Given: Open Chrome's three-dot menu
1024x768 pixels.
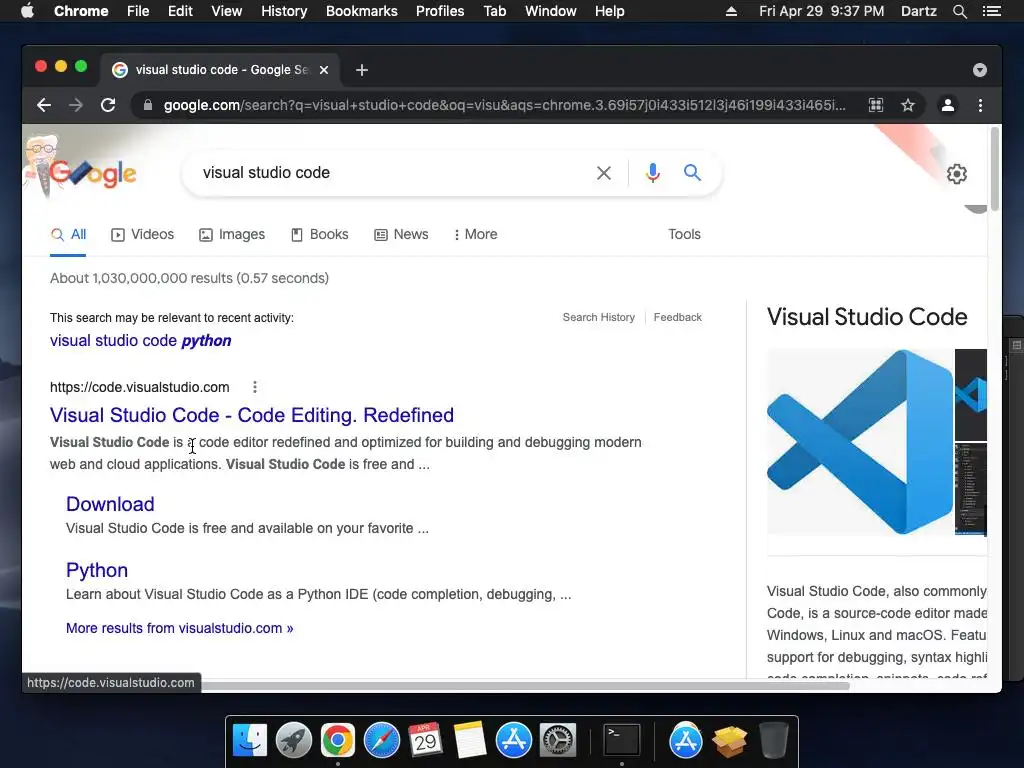Looking at the screenshot, I should point(980,105).
